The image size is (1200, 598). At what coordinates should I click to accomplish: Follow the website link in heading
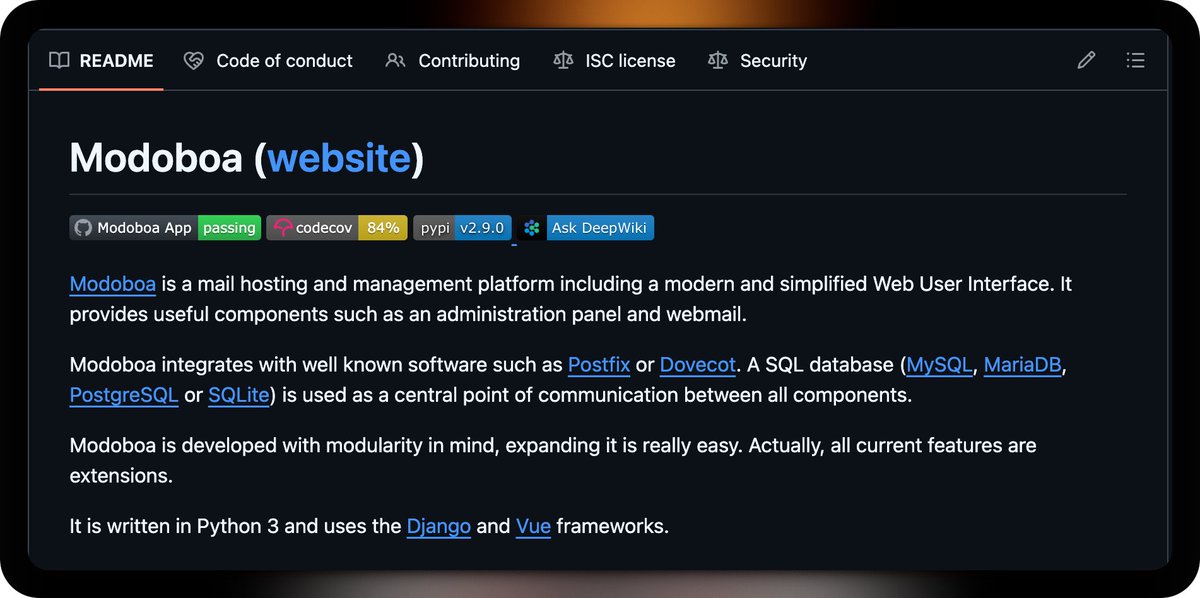pos(339,158)
